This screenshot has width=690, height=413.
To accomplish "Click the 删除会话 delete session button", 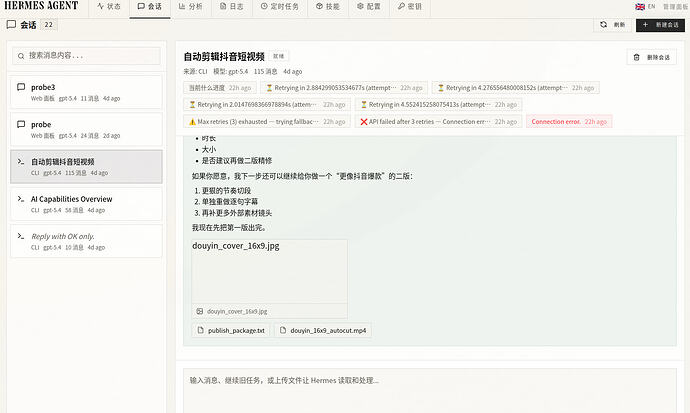I will pos(651,57).
